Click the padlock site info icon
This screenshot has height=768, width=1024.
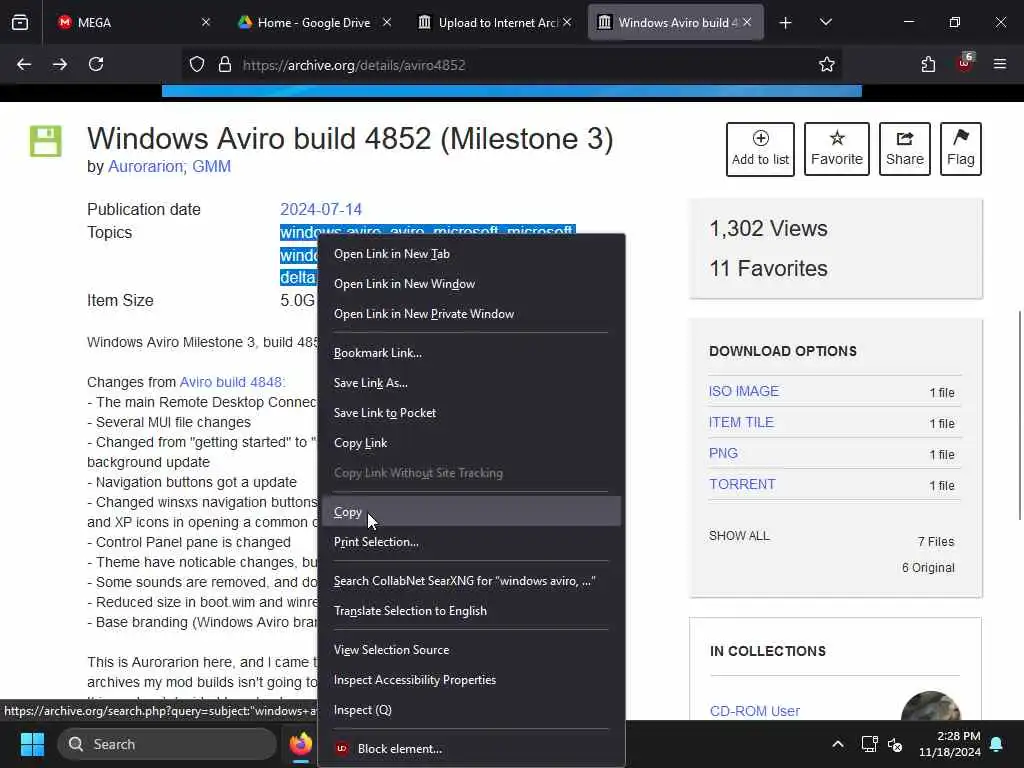225,64
